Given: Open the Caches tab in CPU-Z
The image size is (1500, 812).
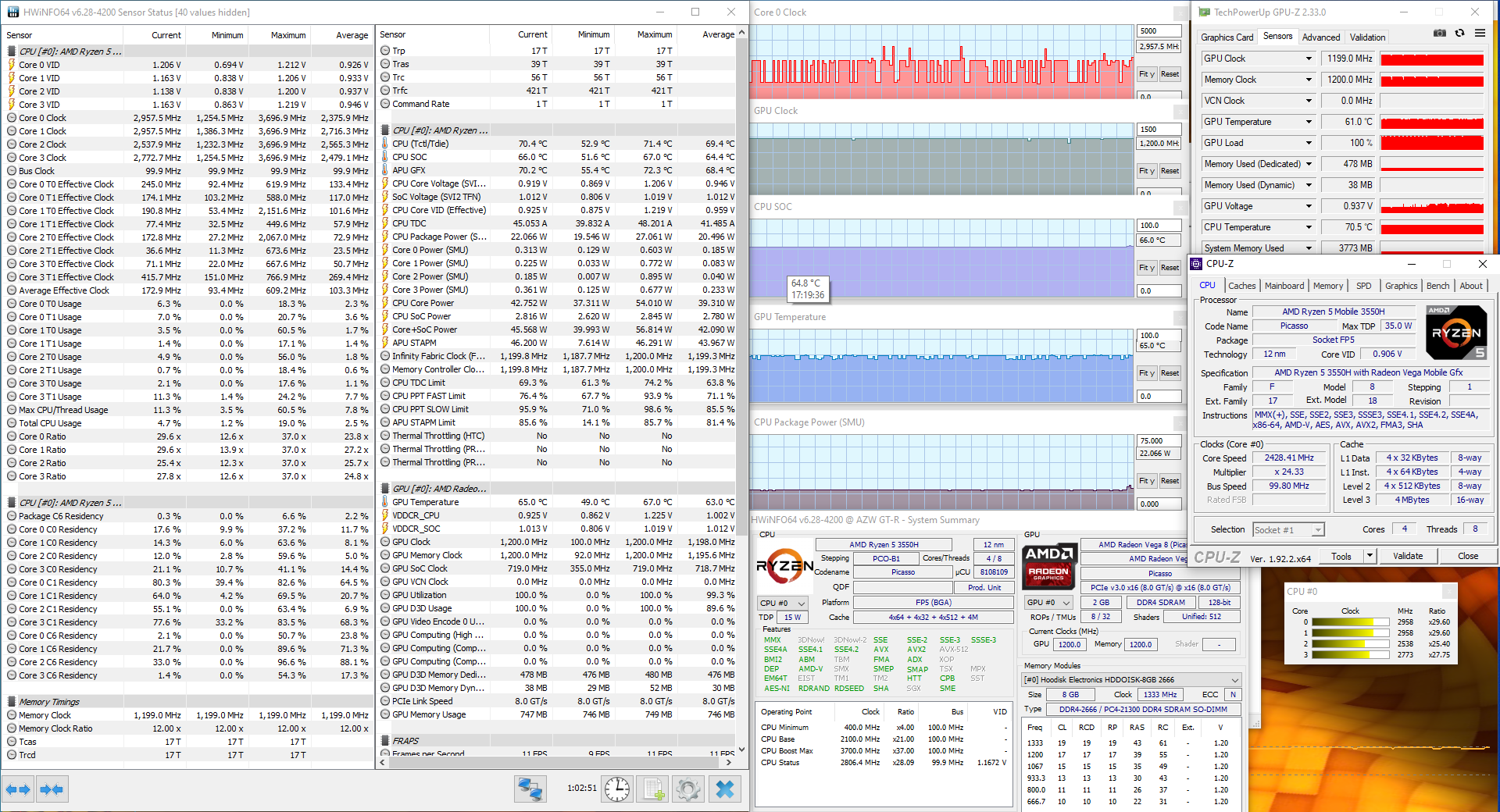Looking at the screenshot, I should (1241, 286).
